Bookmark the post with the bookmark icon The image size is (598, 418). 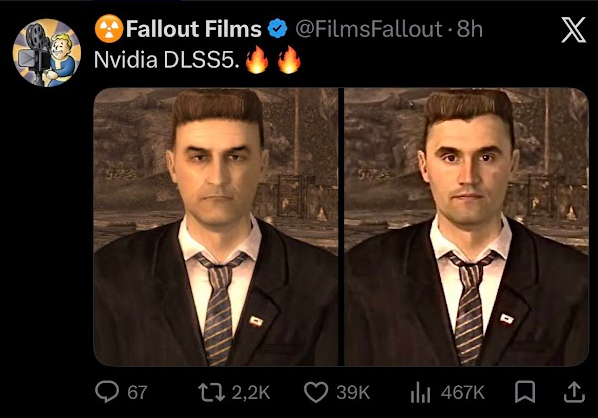525,392
